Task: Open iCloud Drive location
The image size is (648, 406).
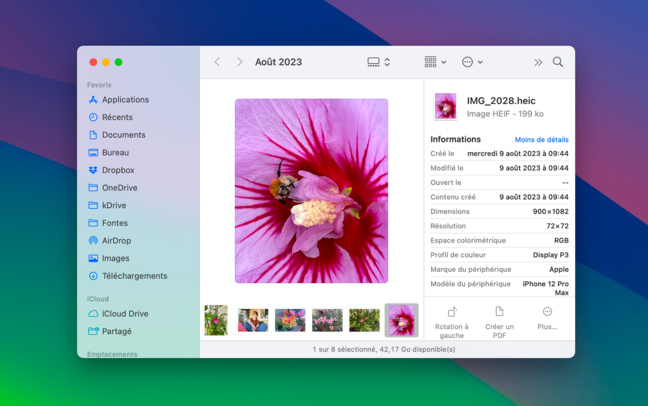Action: (x=124, y=314)
